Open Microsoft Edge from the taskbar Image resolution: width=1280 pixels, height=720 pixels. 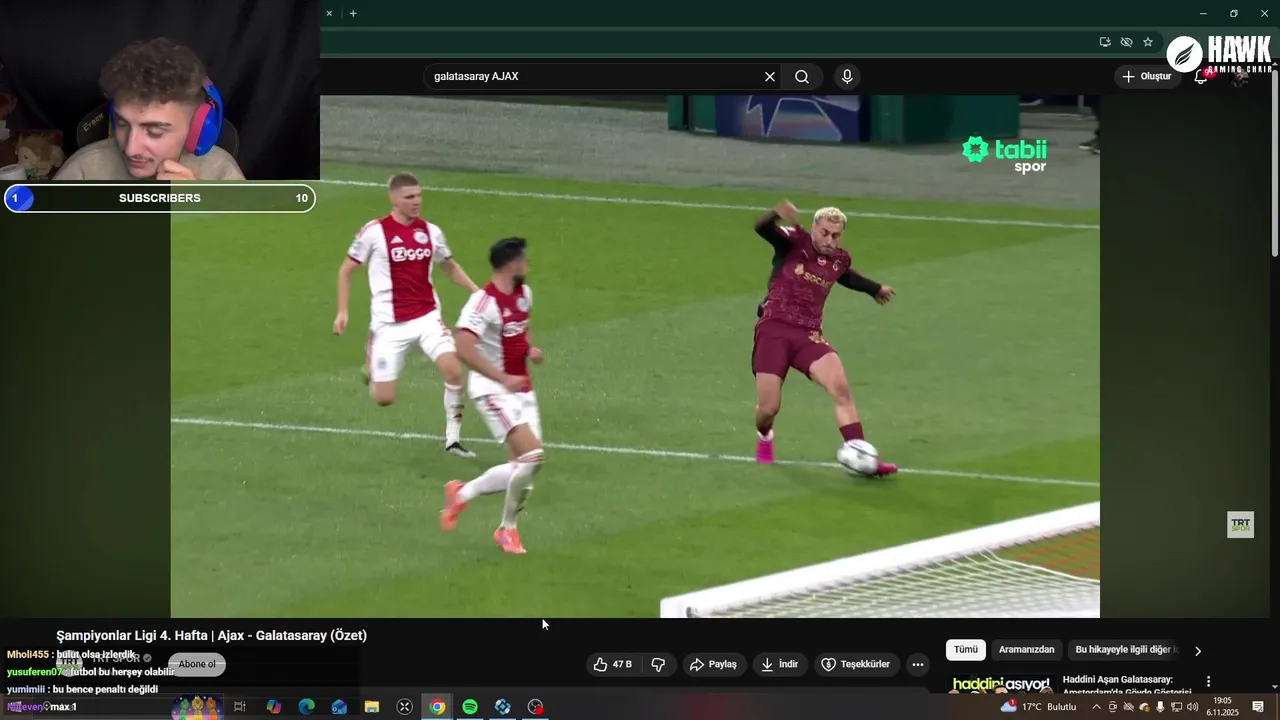(306, 707)
